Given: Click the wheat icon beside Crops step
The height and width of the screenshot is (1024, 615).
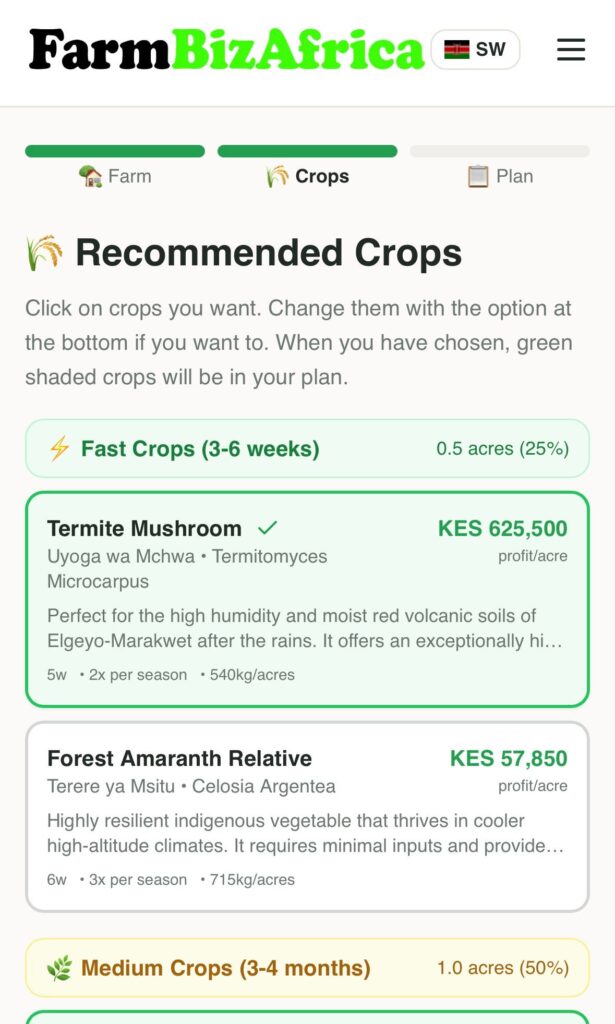Looking at the screenshot, I should 277,176.
